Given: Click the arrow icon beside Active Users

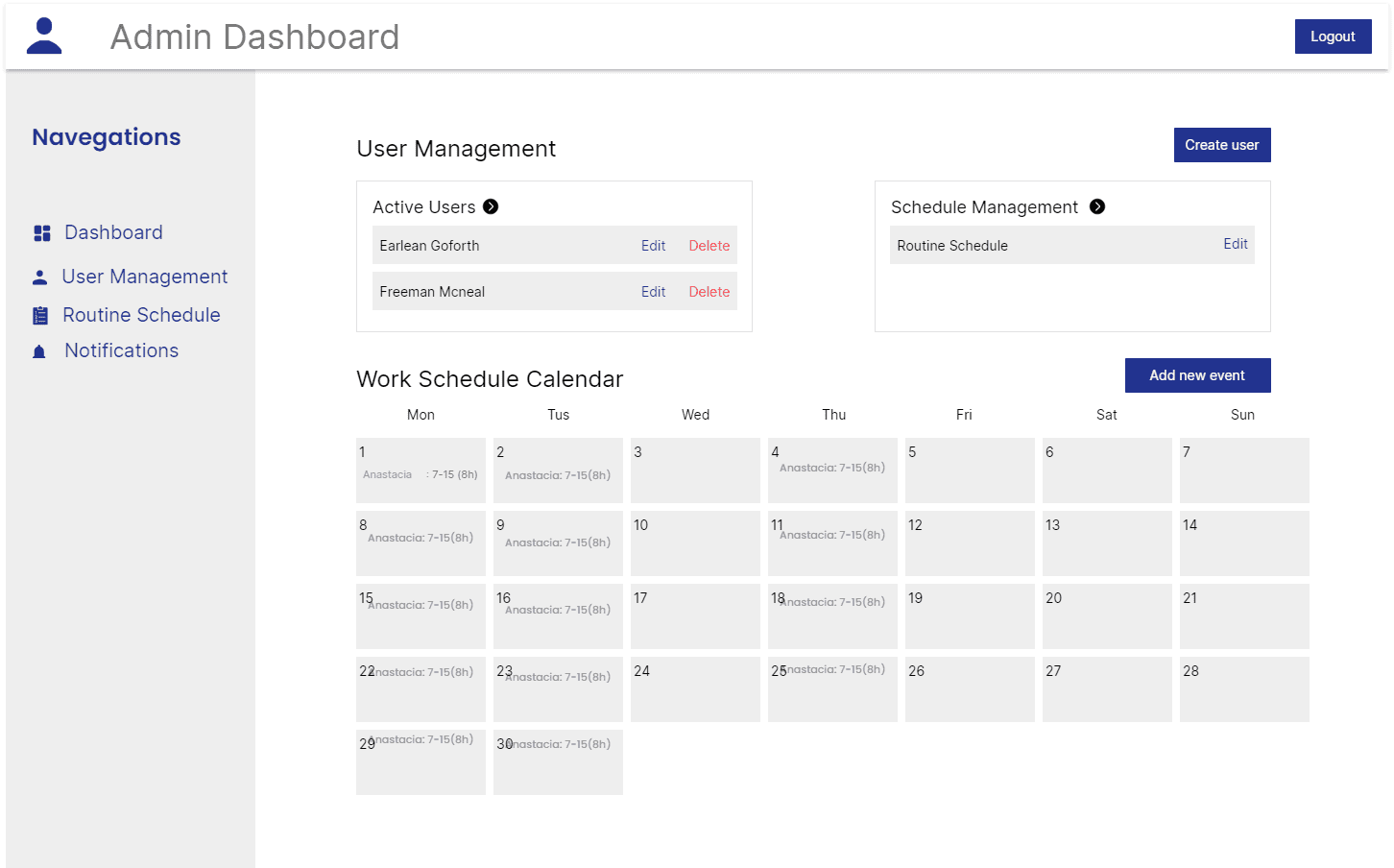Looking at the screenshot, I should tap(490, 206).
